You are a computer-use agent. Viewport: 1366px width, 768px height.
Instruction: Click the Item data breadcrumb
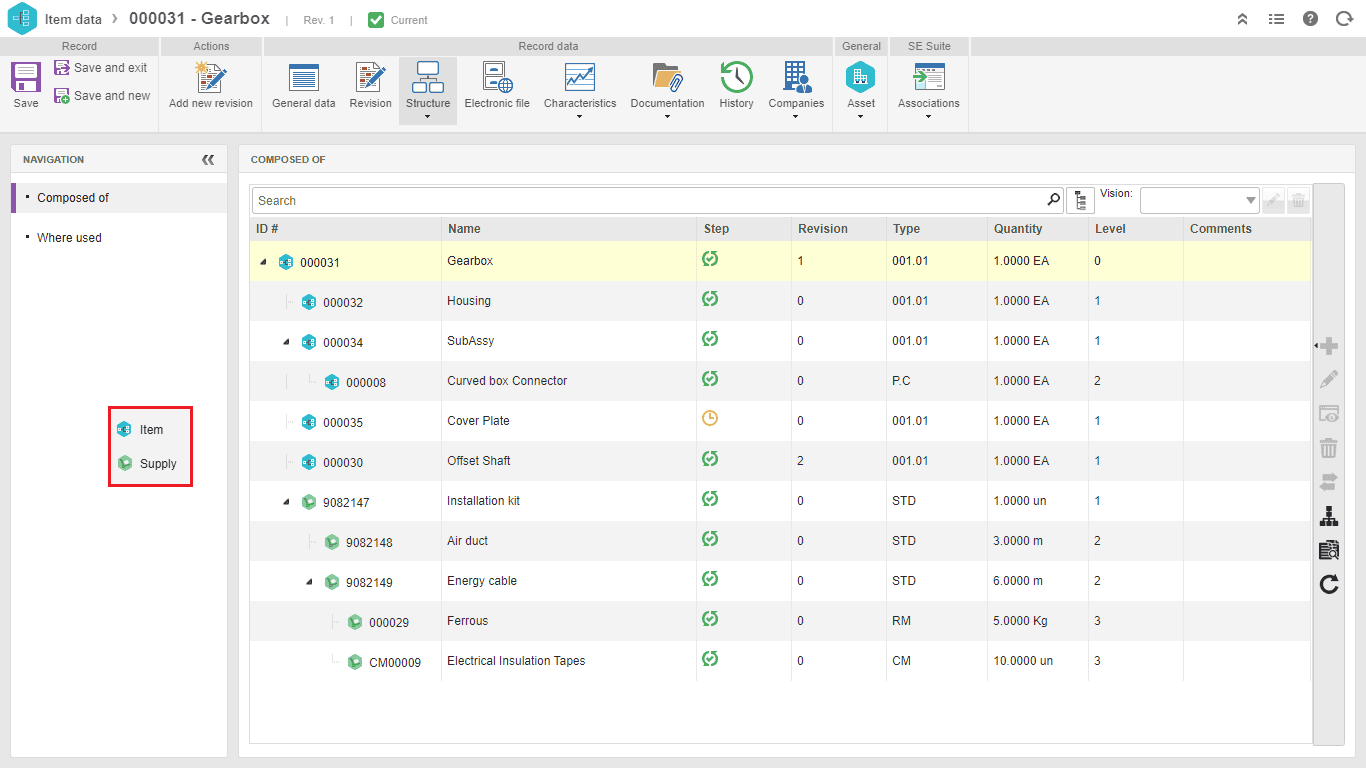[73, 19]
